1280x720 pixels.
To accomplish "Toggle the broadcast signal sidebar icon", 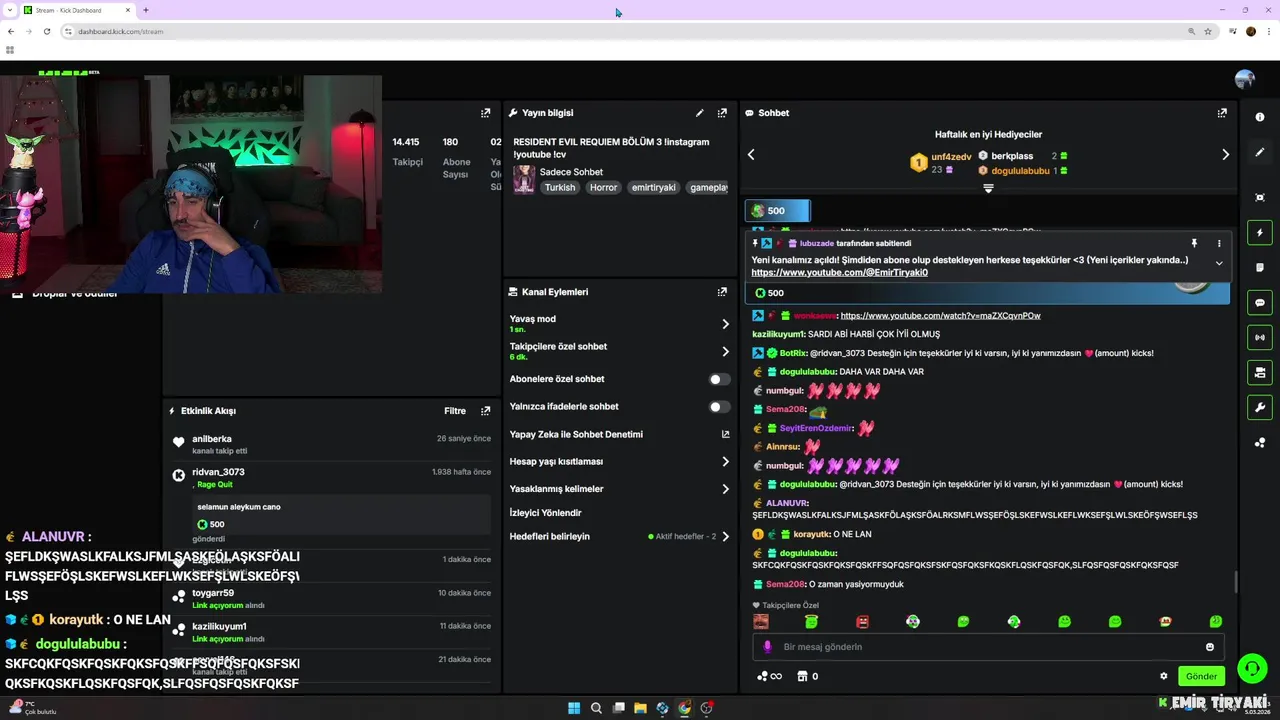I will (1260, 338).
